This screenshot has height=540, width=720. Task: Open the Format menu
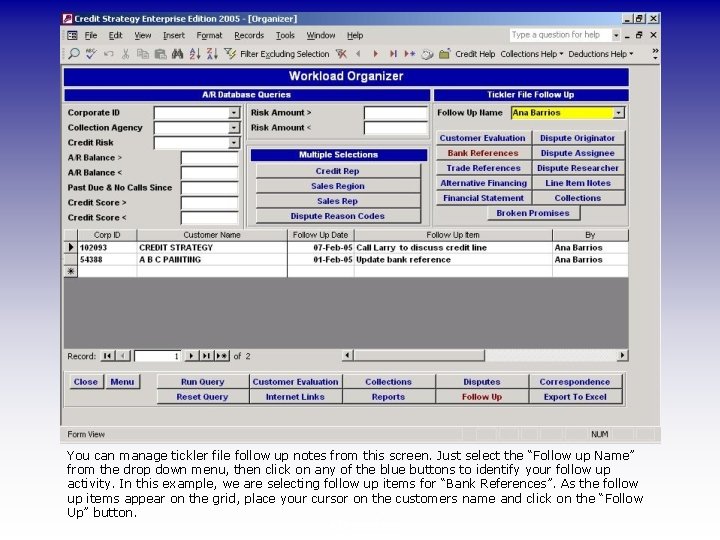tap(209, 35)
